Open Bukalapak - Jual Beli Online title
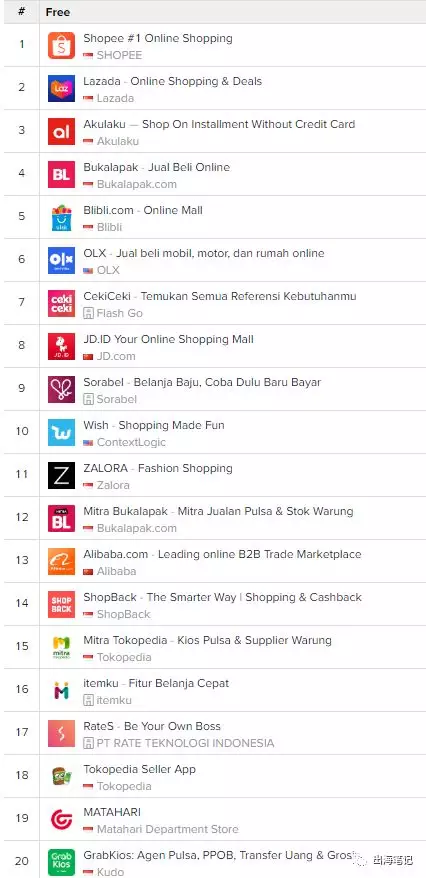 click(157, 167)
